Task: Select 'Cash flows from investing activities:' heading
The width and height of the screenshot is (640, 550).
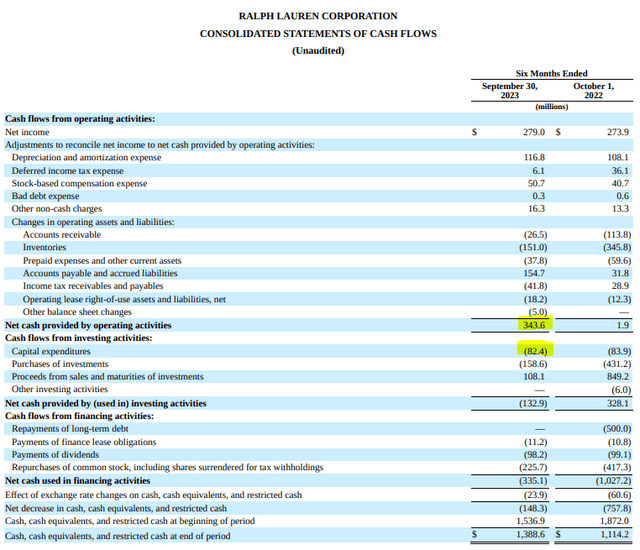Action: (x=78, y=338)
